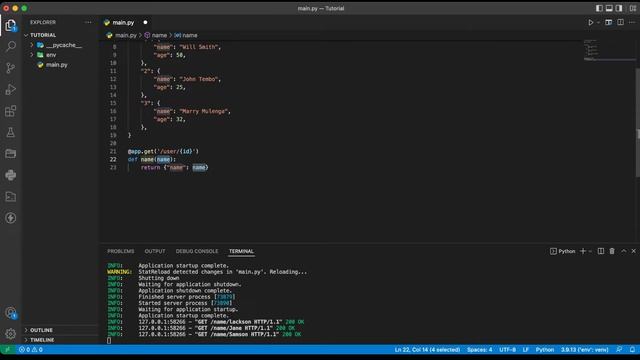Open the project manager folder icon
Viewport: 640px width, 360px height.
pyautogui.click(x=11, y=153)
